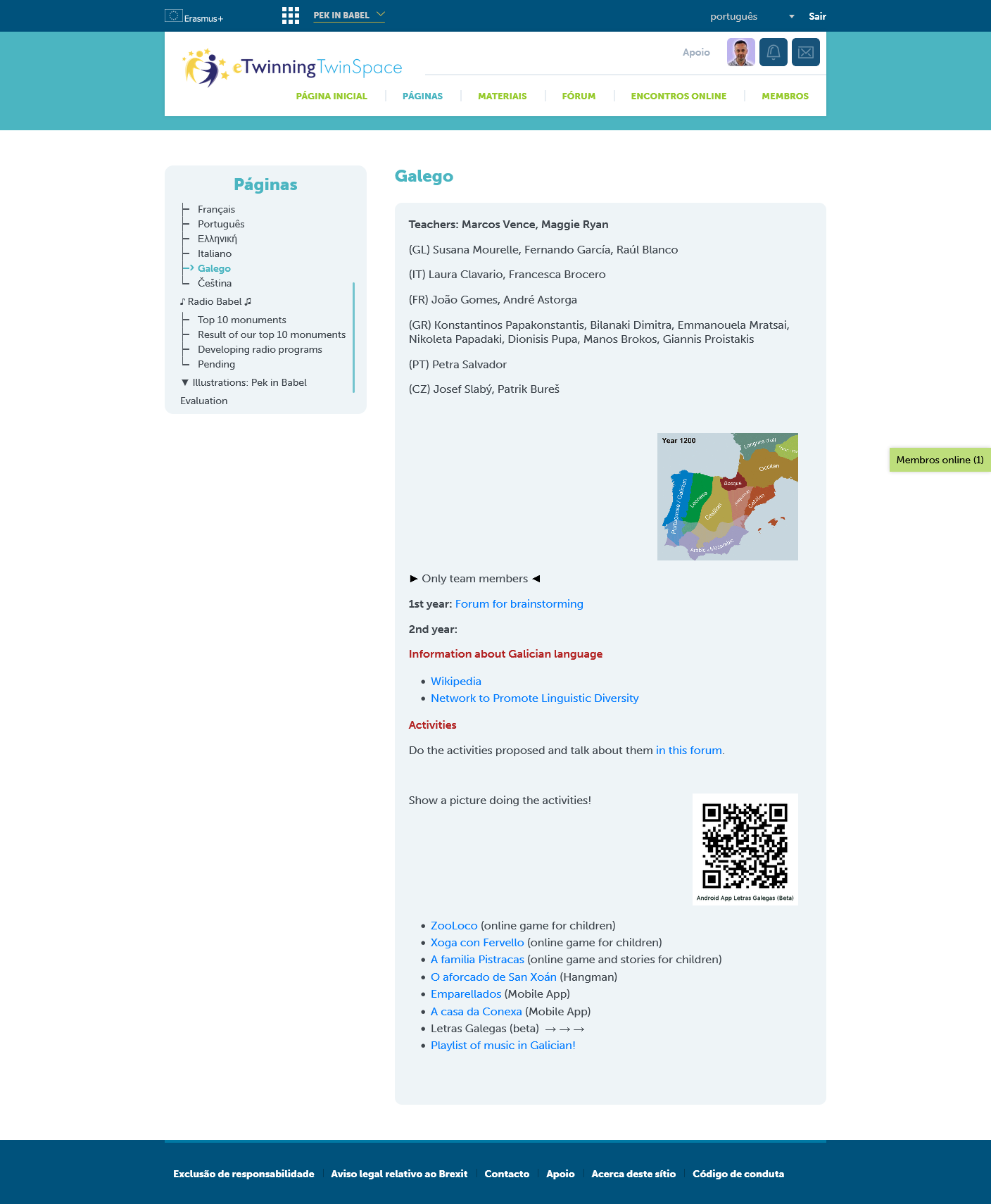The height and width of the screenshot is (1204, 991).
Task: Open the ZooLoco game link
Action: click(454, 926)
